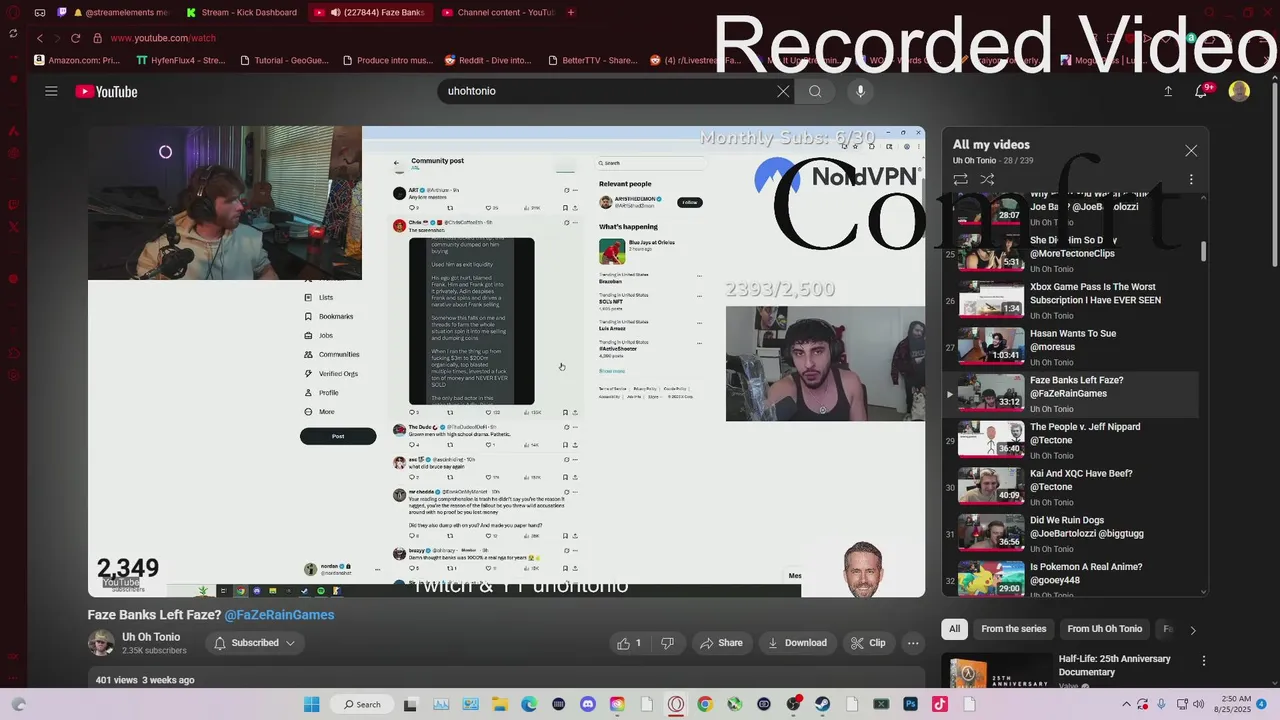This screenshot has height=720, width=1280.
Task: Show hidden system tray icons chevron
Action: [x=1126, y=704]
